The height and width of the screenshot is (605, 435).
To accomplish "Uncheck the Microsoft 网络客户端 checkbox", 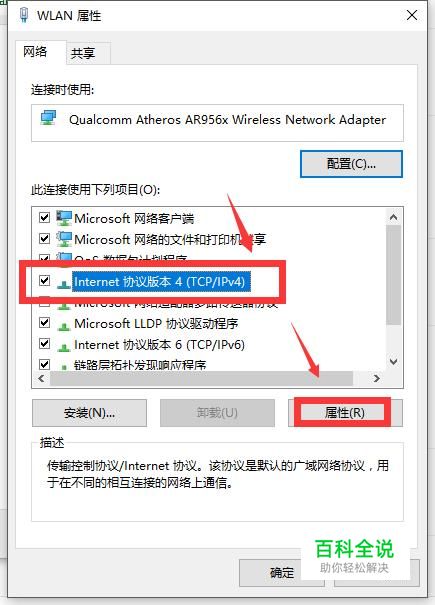I will (x=45, y=218).
